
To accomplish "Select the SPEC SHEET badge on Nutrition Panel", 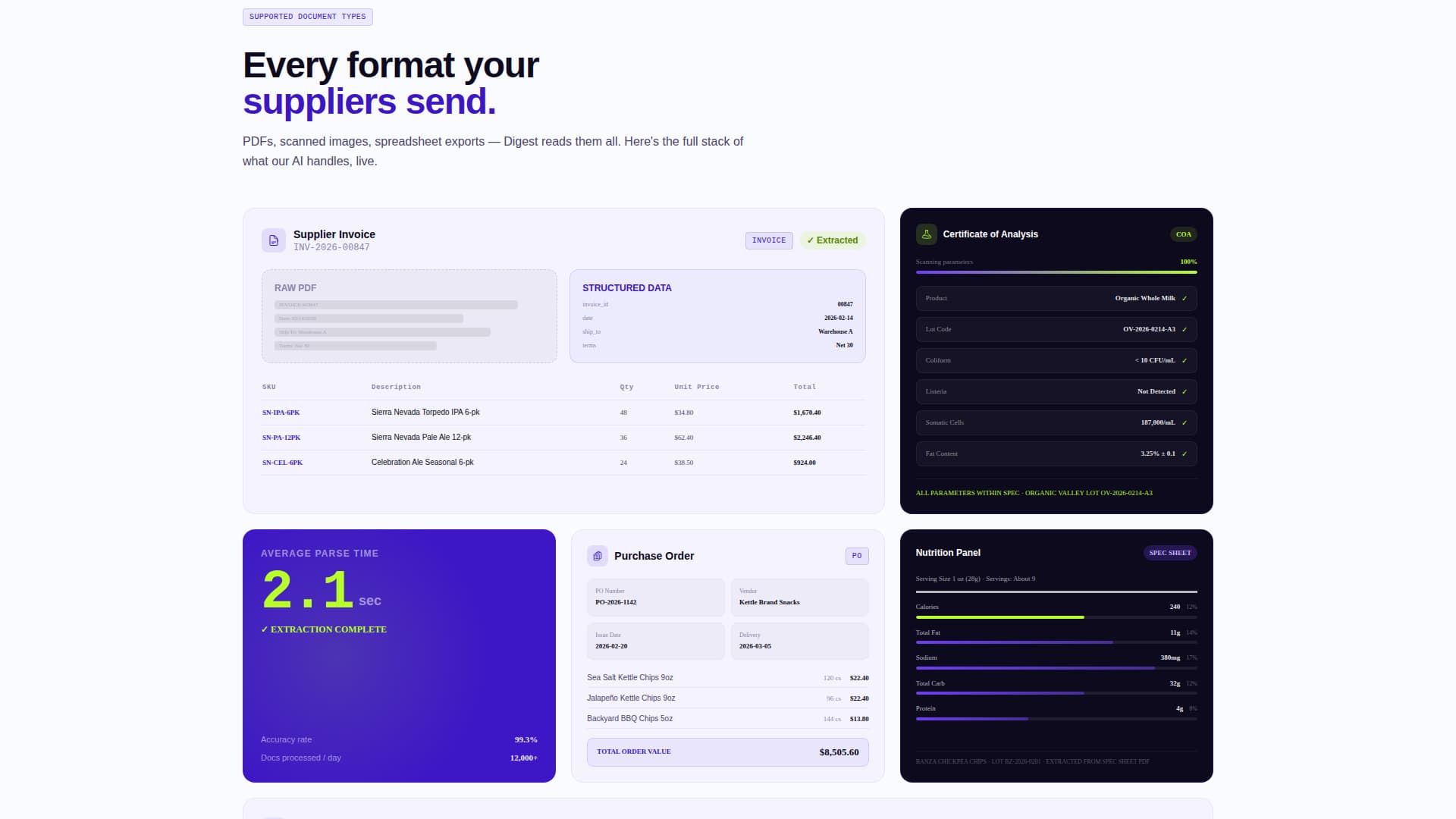I will click(x=1170, y=553).
